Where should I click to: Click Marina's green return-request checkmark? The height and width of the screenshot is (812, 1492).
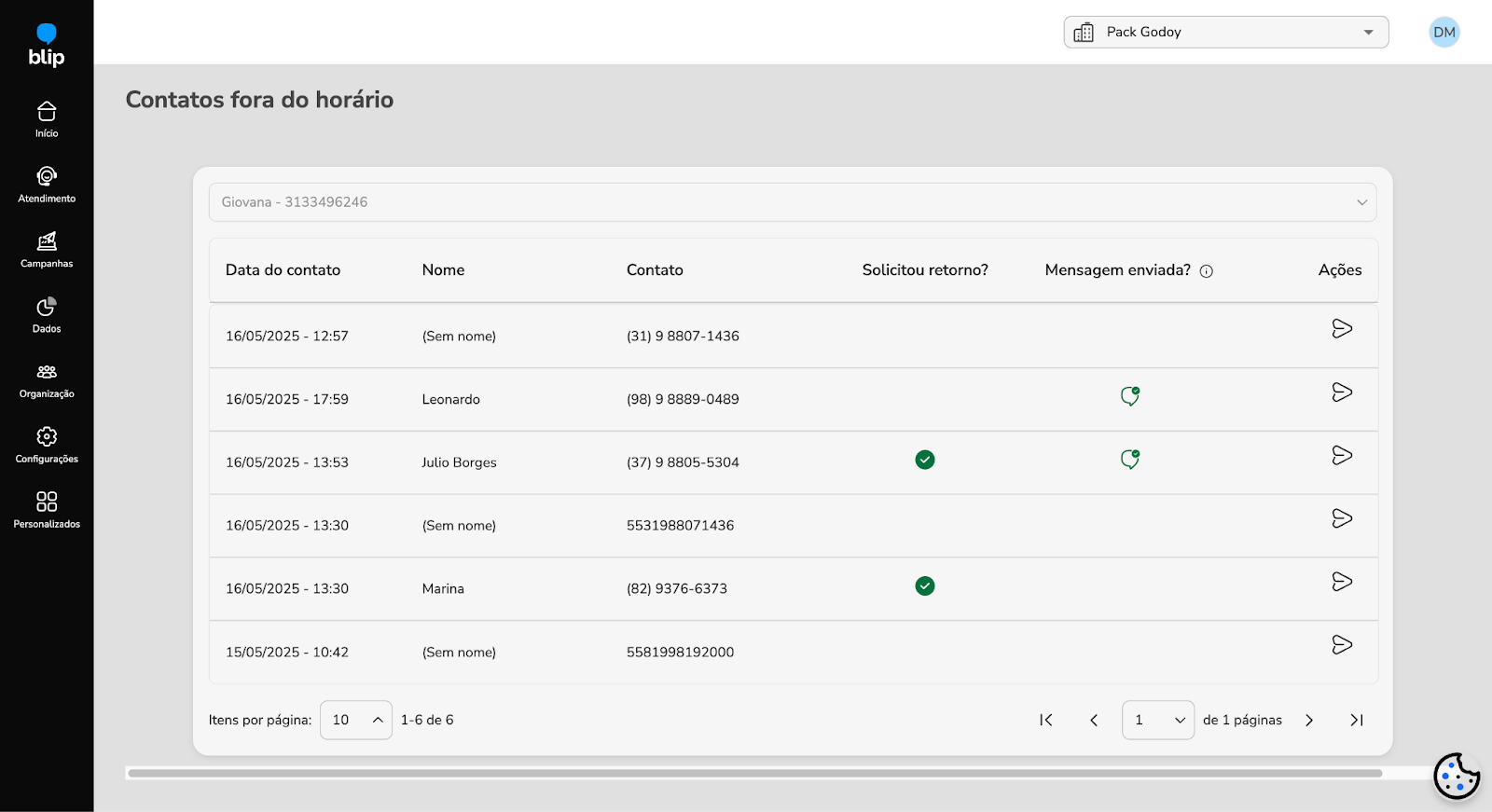925,586
